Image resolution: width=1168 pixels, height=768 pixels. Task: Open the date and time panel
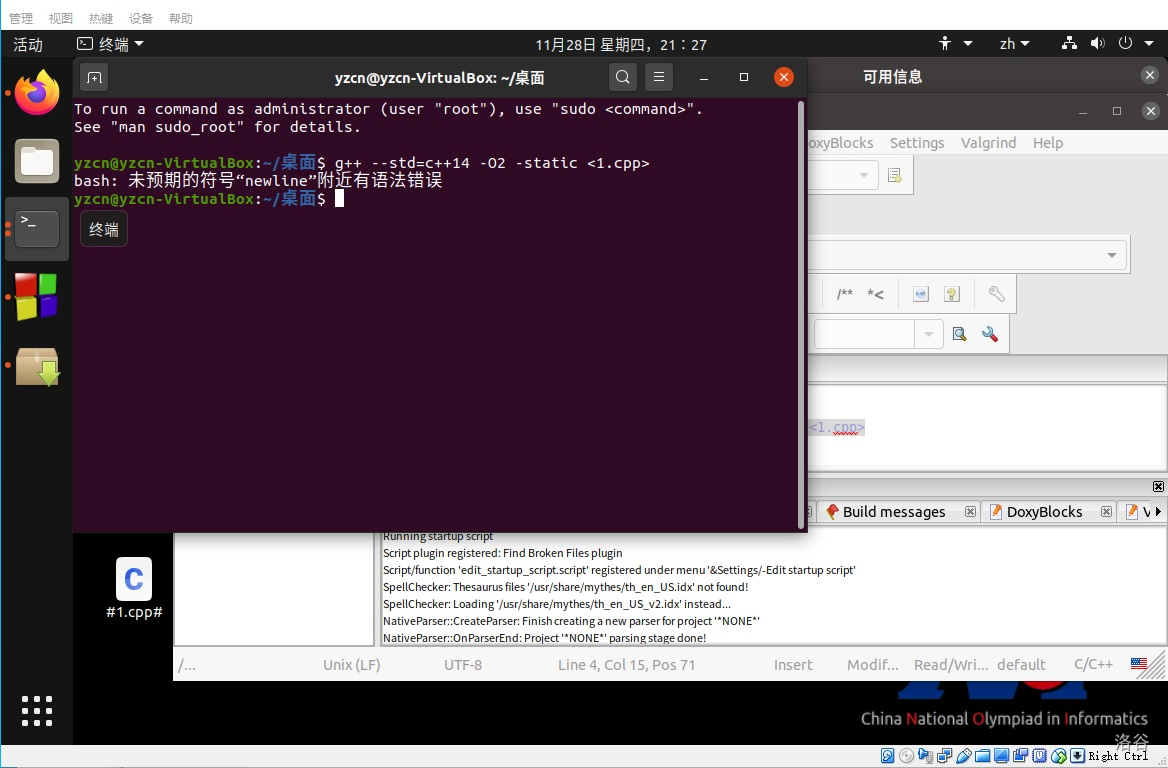click(x=621, y=44)
